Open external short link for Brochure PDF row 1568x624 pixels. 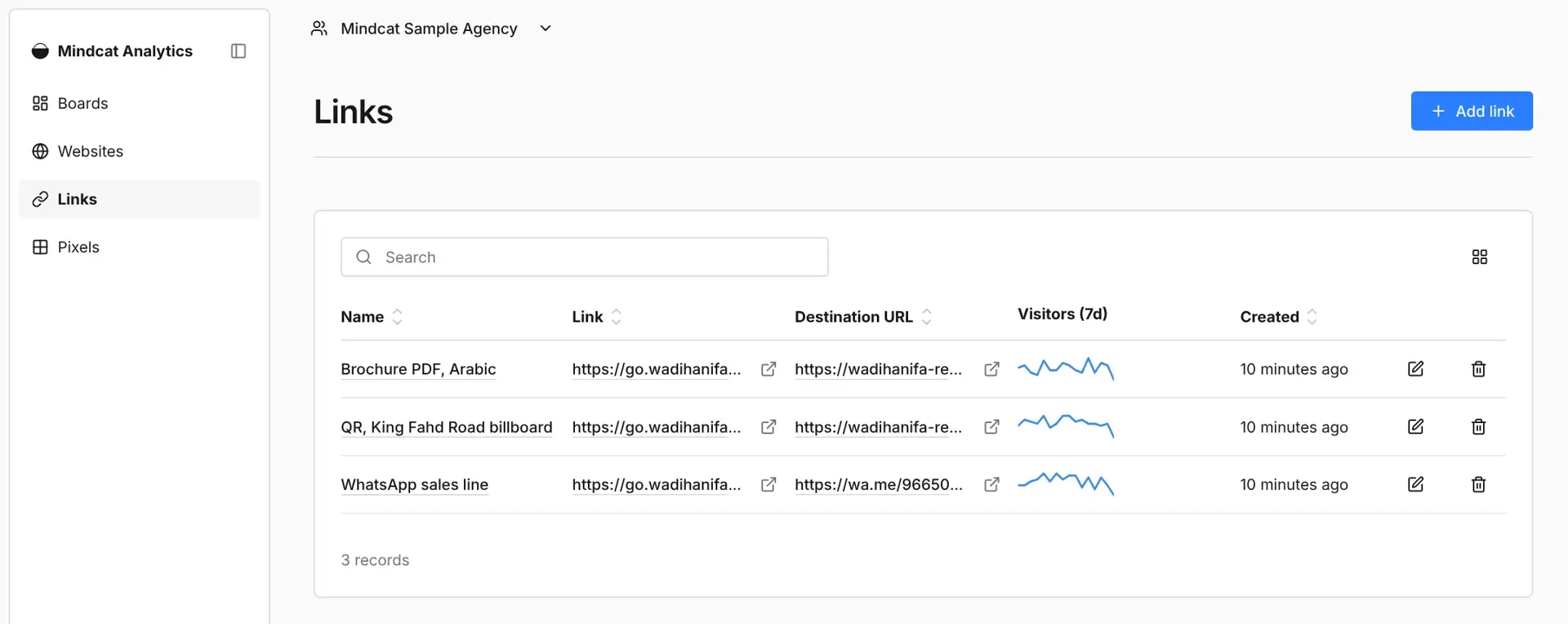click(x=768, y=369)
